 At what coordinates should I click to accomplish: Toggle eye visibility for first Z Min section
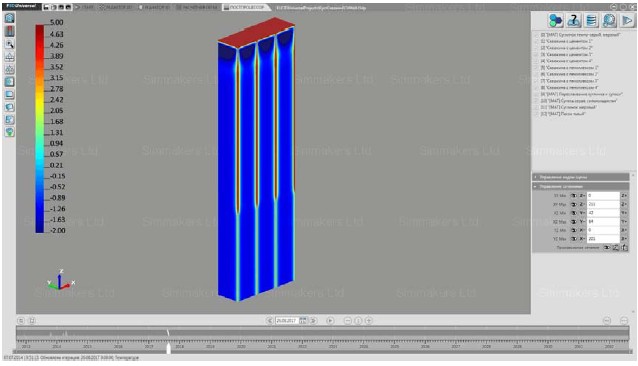point(574,196)
